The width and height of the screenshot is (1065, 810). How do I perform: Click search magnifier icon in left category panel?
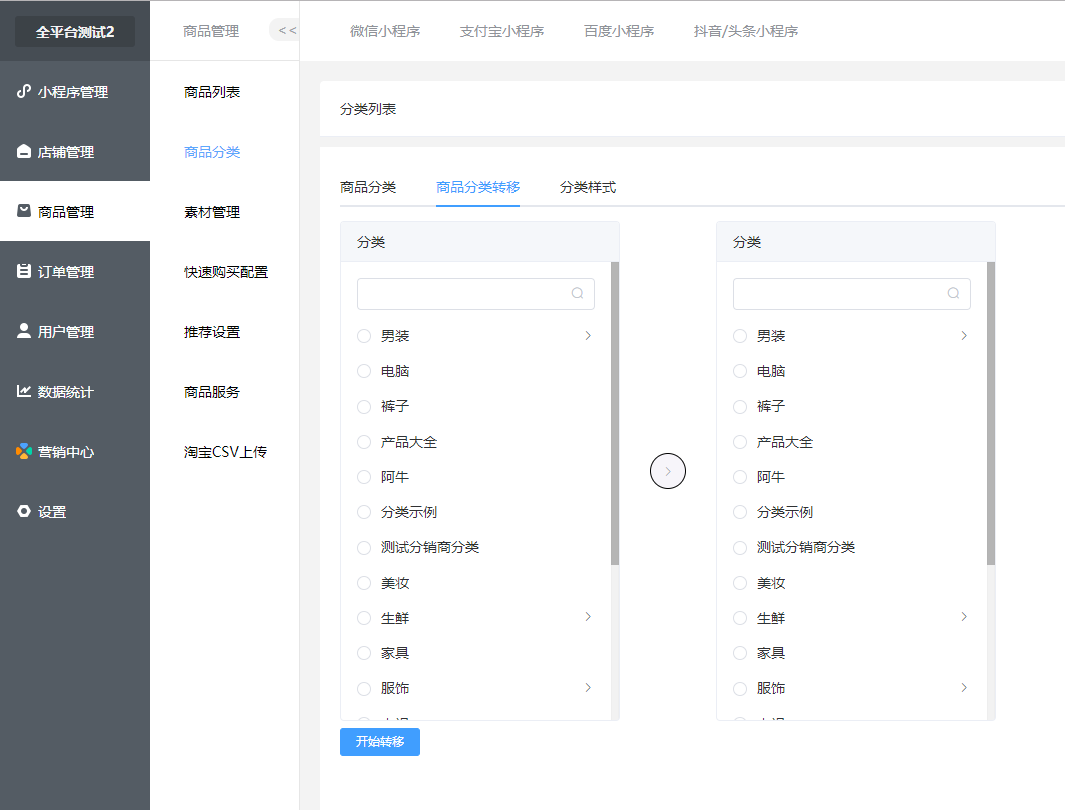coord(578,294)
